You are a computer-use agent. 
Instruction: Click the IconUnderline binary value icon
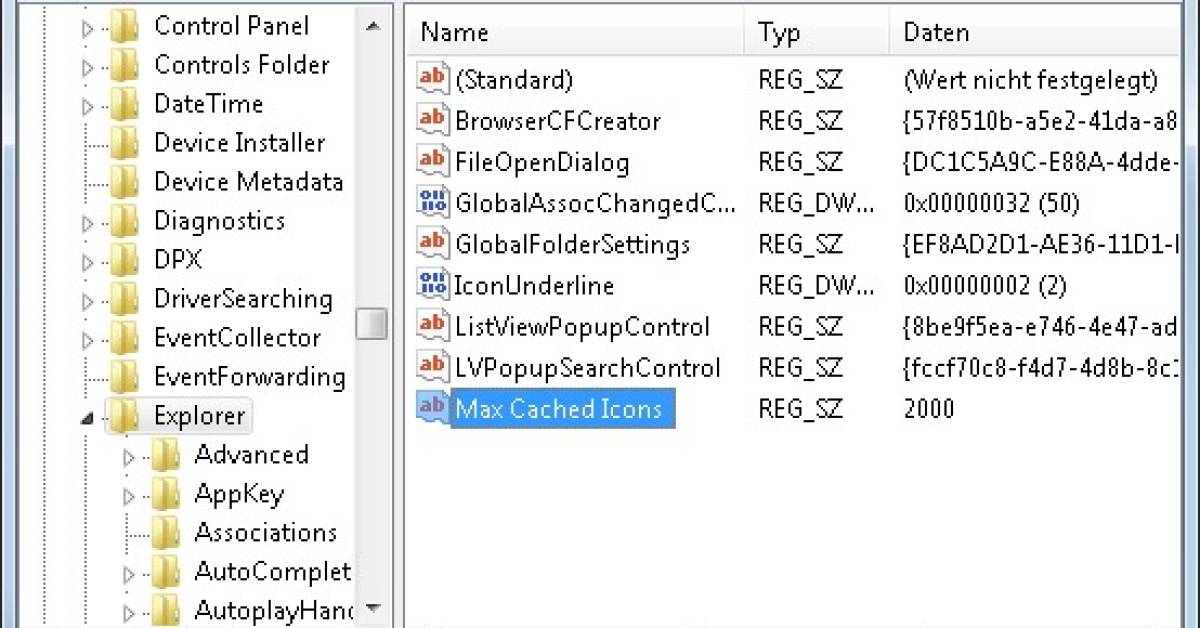point(432,285)
